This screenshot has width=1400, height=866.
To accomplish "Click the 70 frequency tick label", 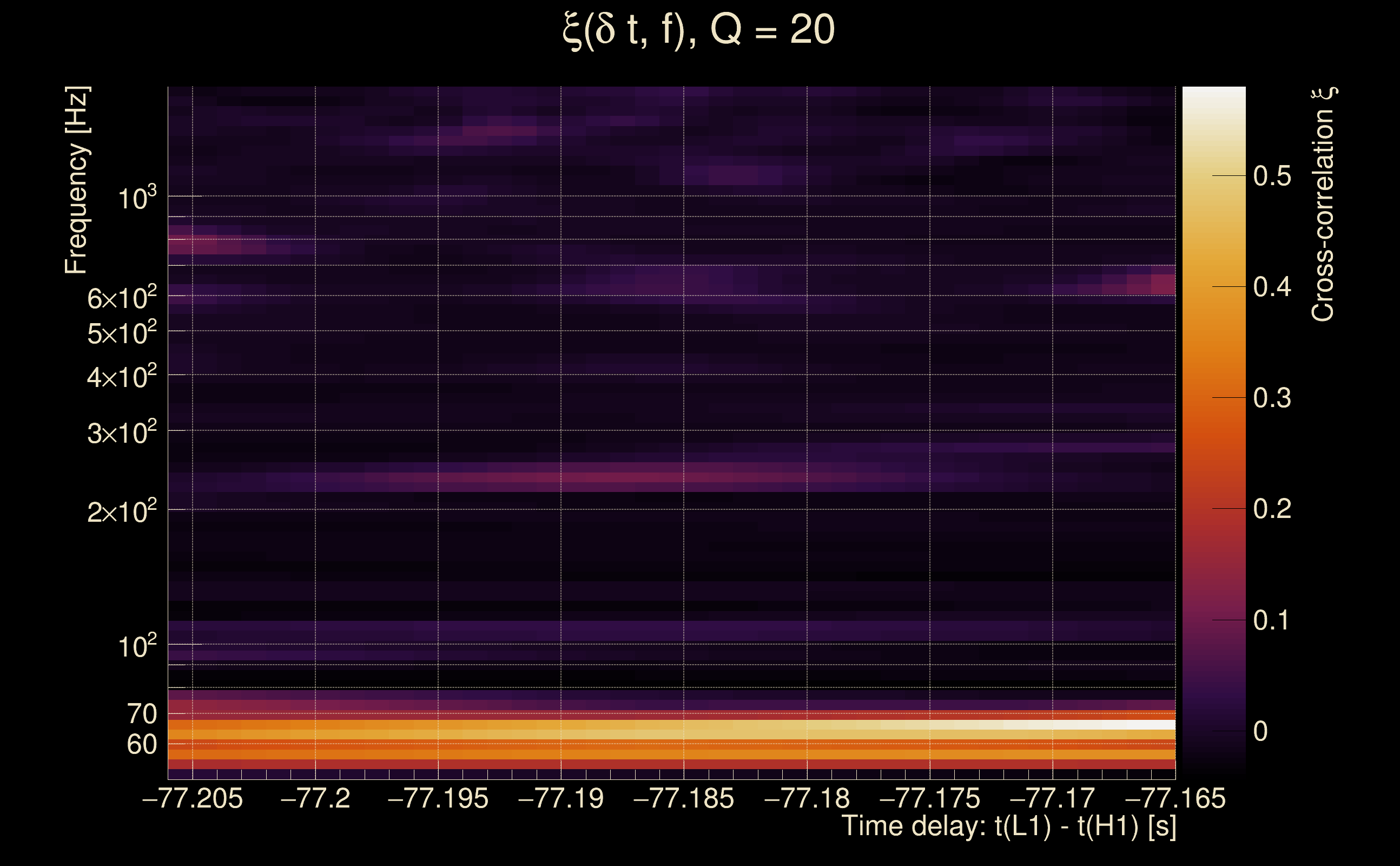I will [x=142, y=714].
